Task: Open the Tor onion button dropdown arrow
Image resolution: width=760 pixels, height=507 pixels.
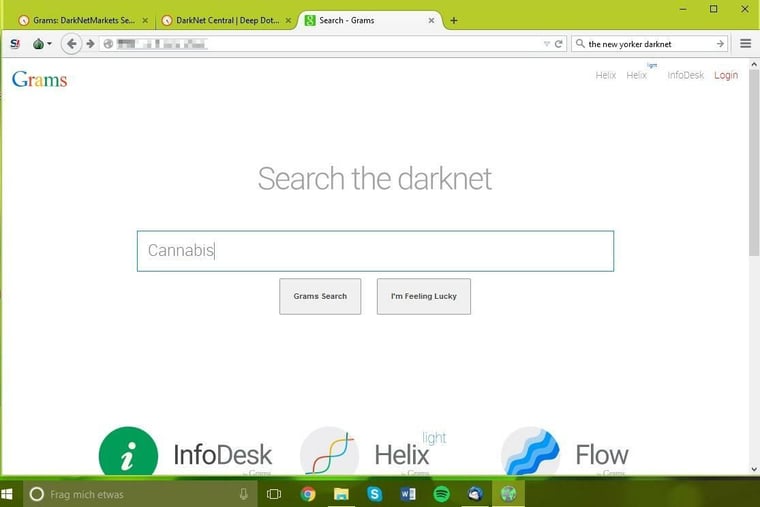Action: tap(49, 45)
